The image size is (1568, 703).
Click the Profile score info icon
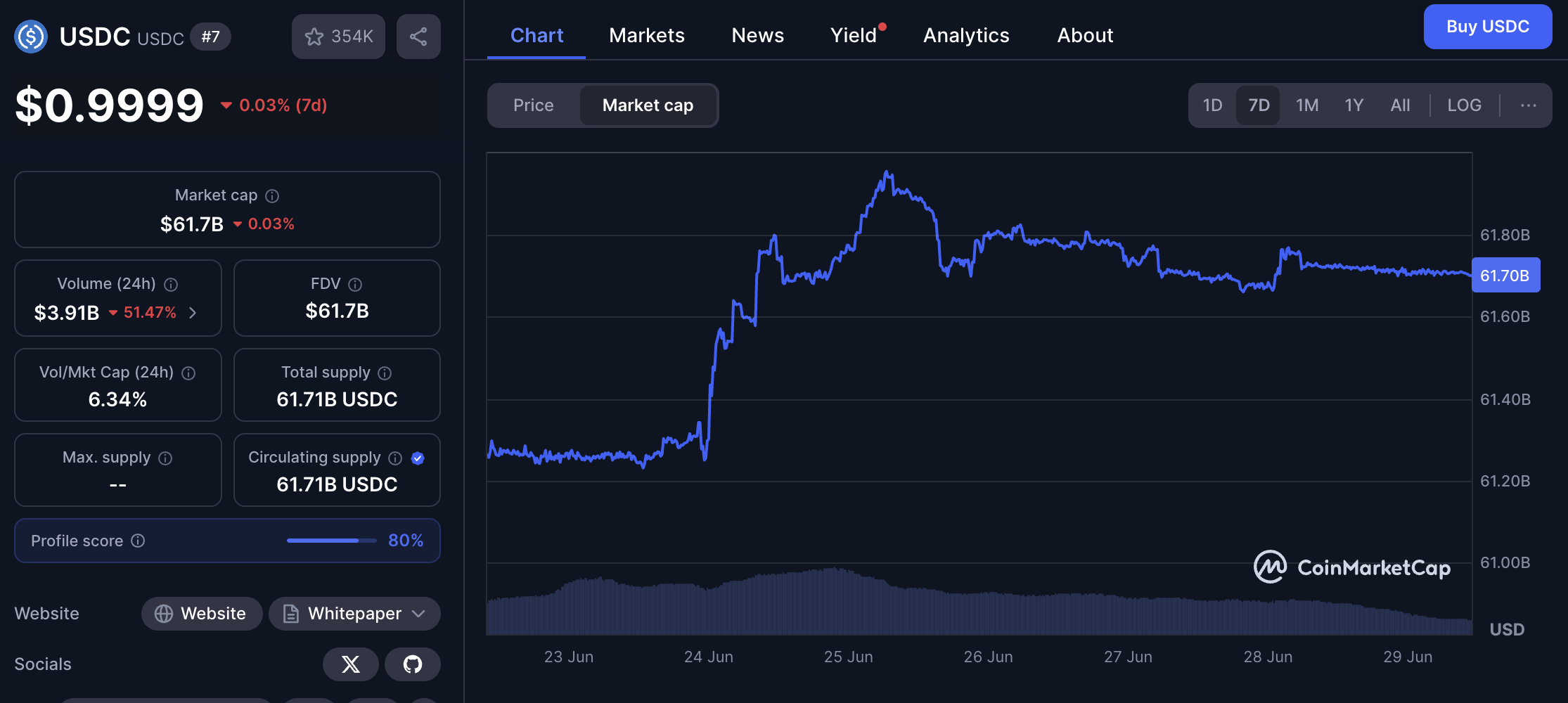pos(139,541)
